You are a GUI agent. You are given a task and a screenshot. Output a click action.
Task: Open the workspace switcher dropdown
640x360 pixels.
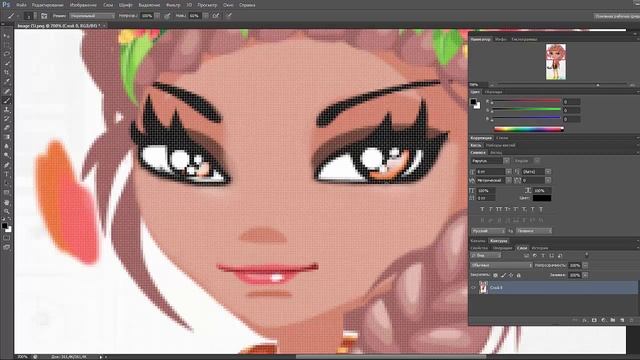point(616,16)
